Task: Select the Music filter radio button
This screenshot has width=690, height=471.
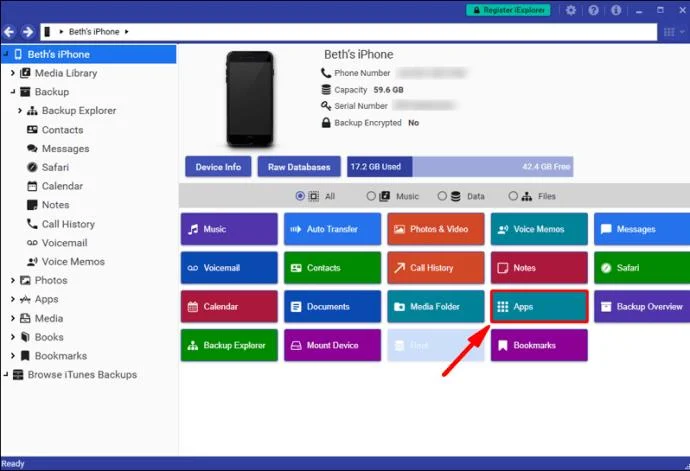Action: pos(371,196)
